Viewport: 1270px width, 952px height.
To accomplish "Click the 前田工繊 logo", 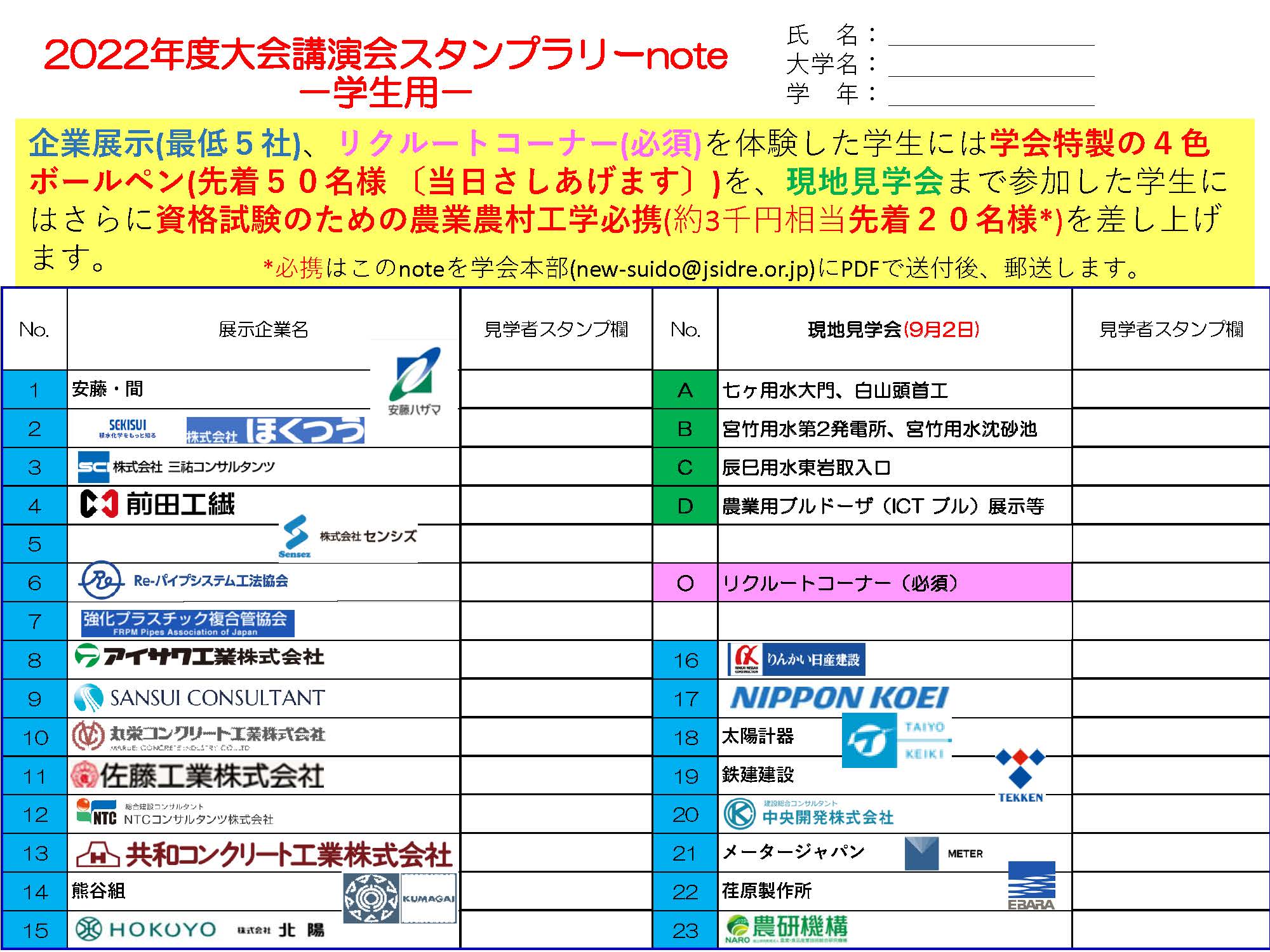I will click(157, 505).
